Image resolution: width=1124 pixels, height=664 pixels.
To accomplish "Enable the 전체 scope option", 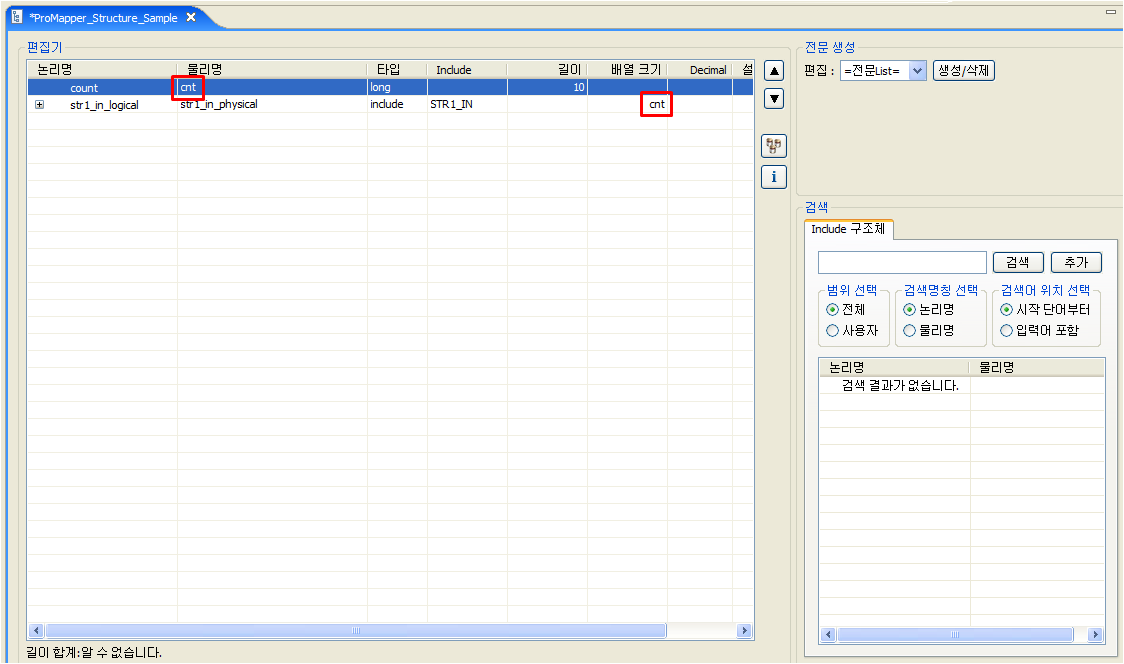I will pyautogui.click(x=831, y=309).
